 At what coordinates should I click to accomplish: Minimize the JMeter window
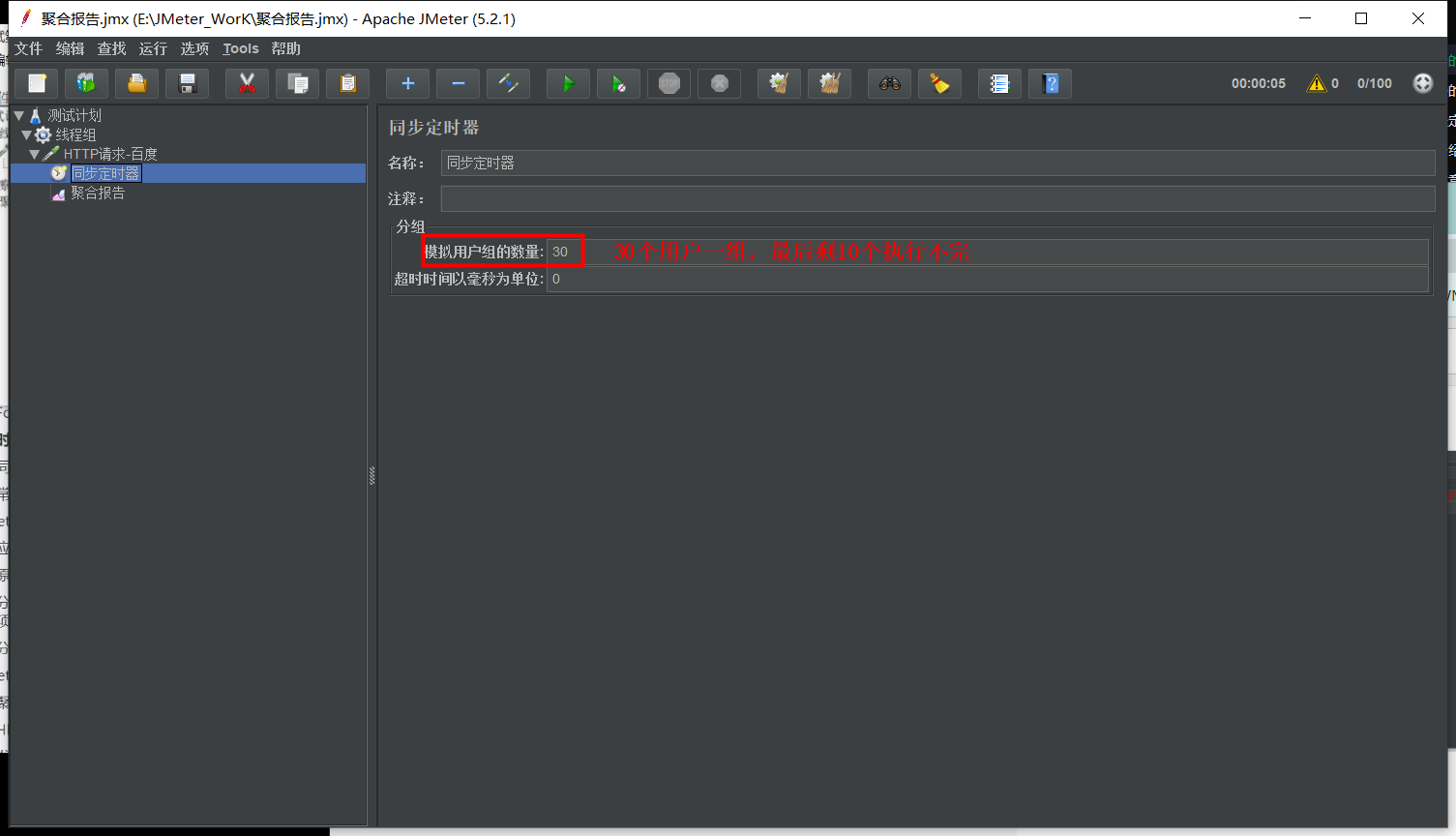pyautogui.click(x=1305, y=18)
